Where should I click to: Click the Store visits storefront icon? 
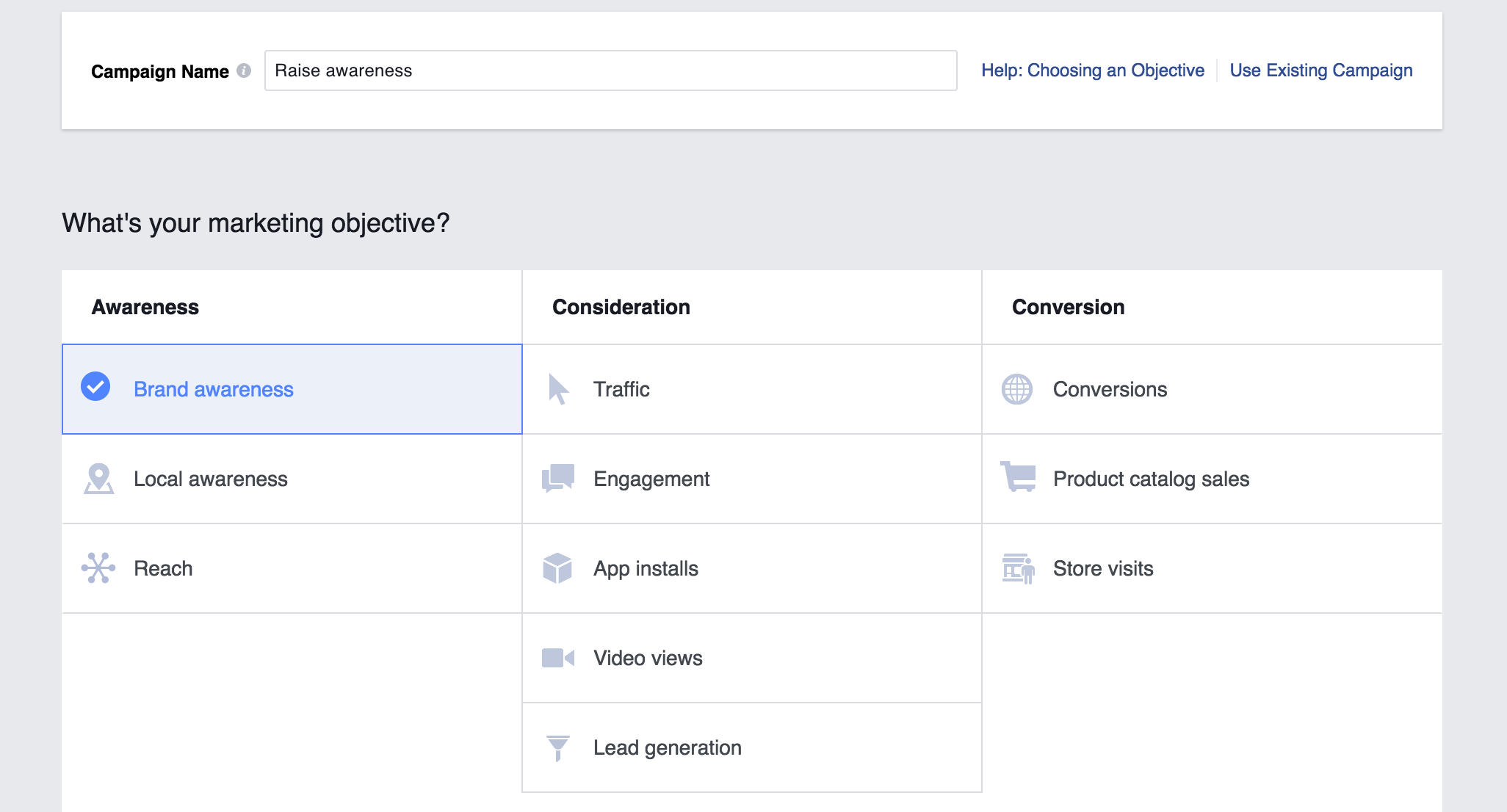(x=1019, y=569)
